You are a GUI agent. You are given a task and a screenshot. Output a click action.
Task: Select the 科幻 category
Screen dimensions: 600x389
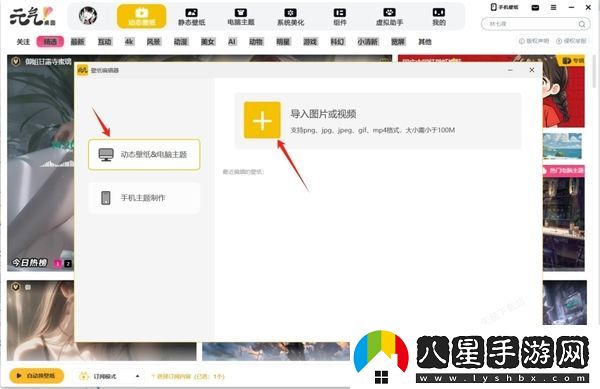[x=338, y=42]
